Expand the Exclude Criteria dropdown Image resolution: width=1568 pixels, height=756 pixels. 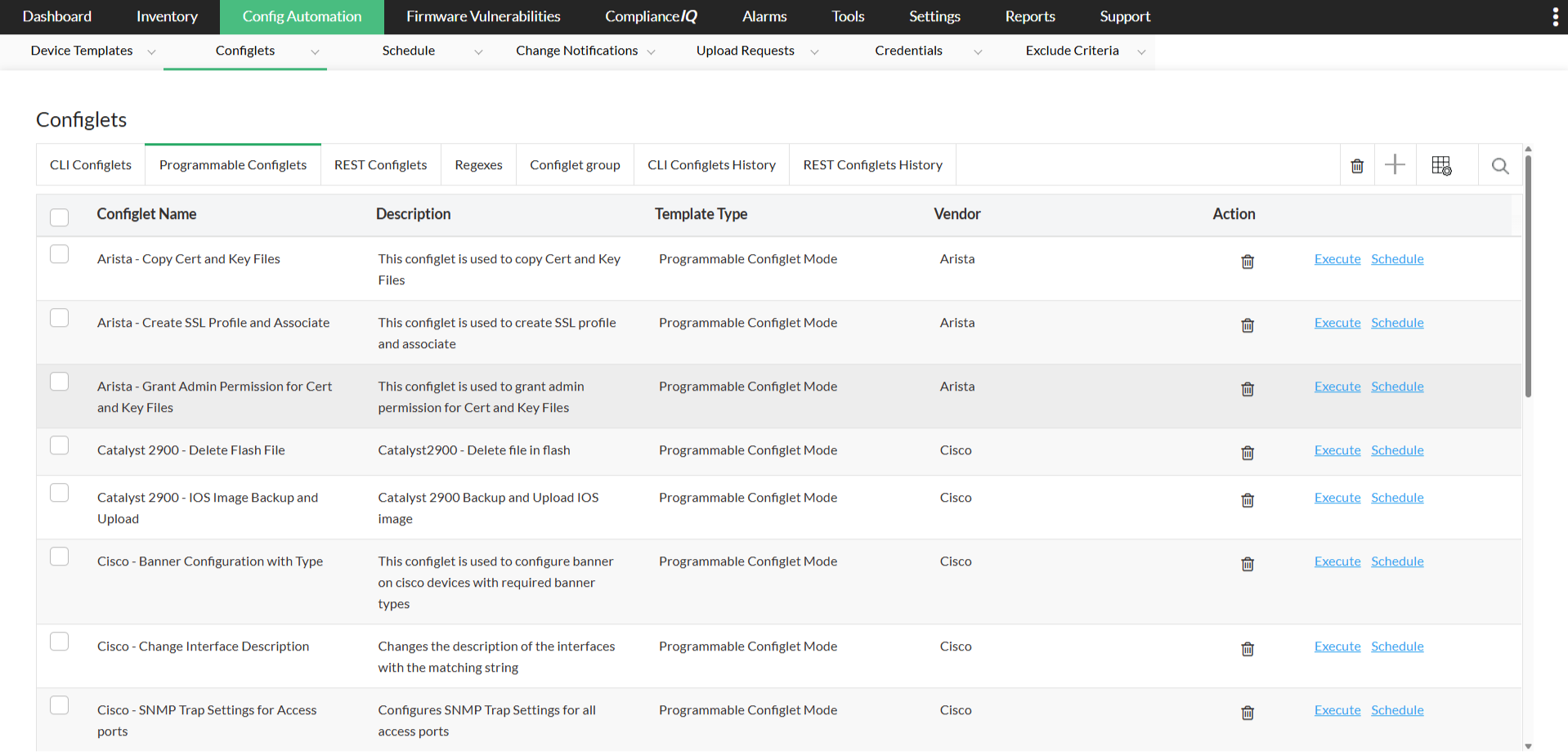[x=1141, y=51]
